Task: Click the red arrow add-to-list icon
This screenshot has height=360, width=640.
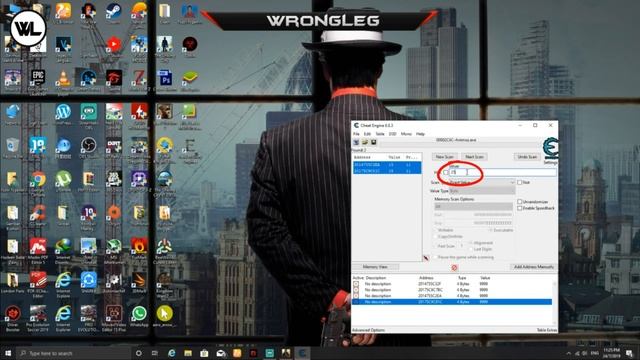Action: pyautogui.click(x=426, y=258)
